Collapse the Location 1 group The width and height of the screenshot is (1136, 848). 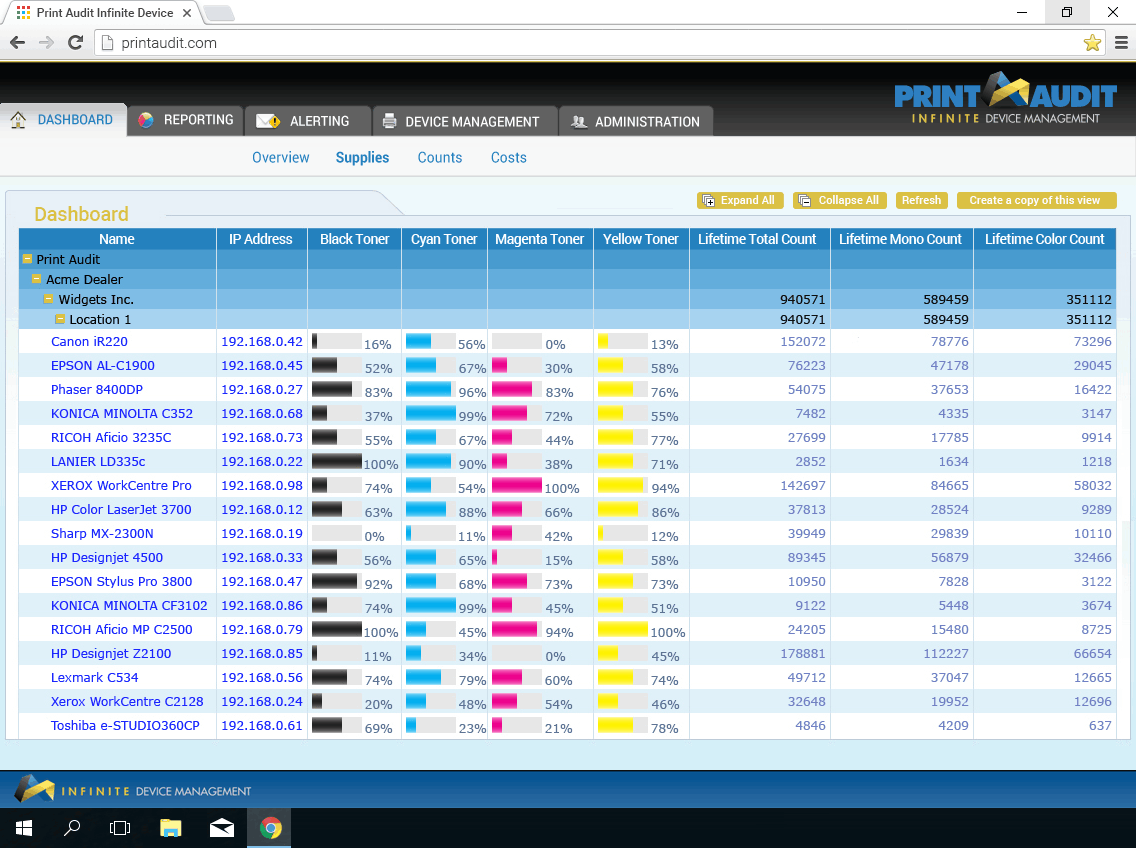[x=59, y=319]
